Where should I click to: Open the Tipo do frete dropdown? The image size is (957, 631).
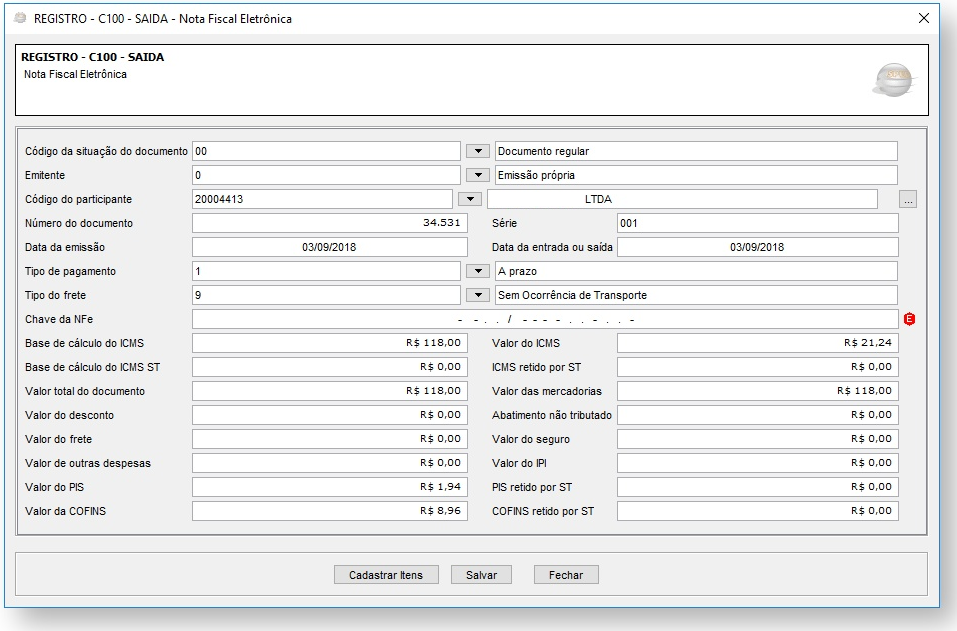pyautogui.click(x=477, y=296)
